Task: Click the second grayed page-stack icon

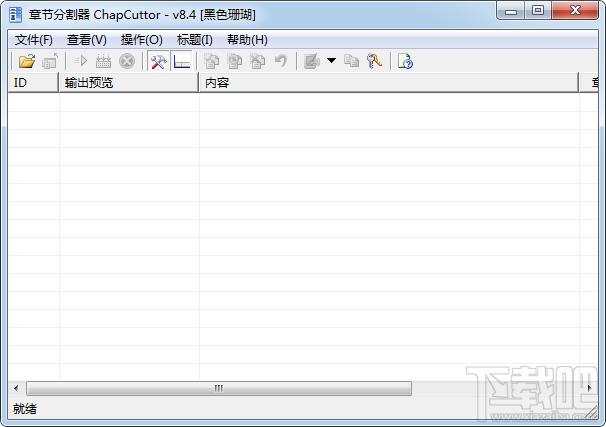Action: click(x=235, y=61)
